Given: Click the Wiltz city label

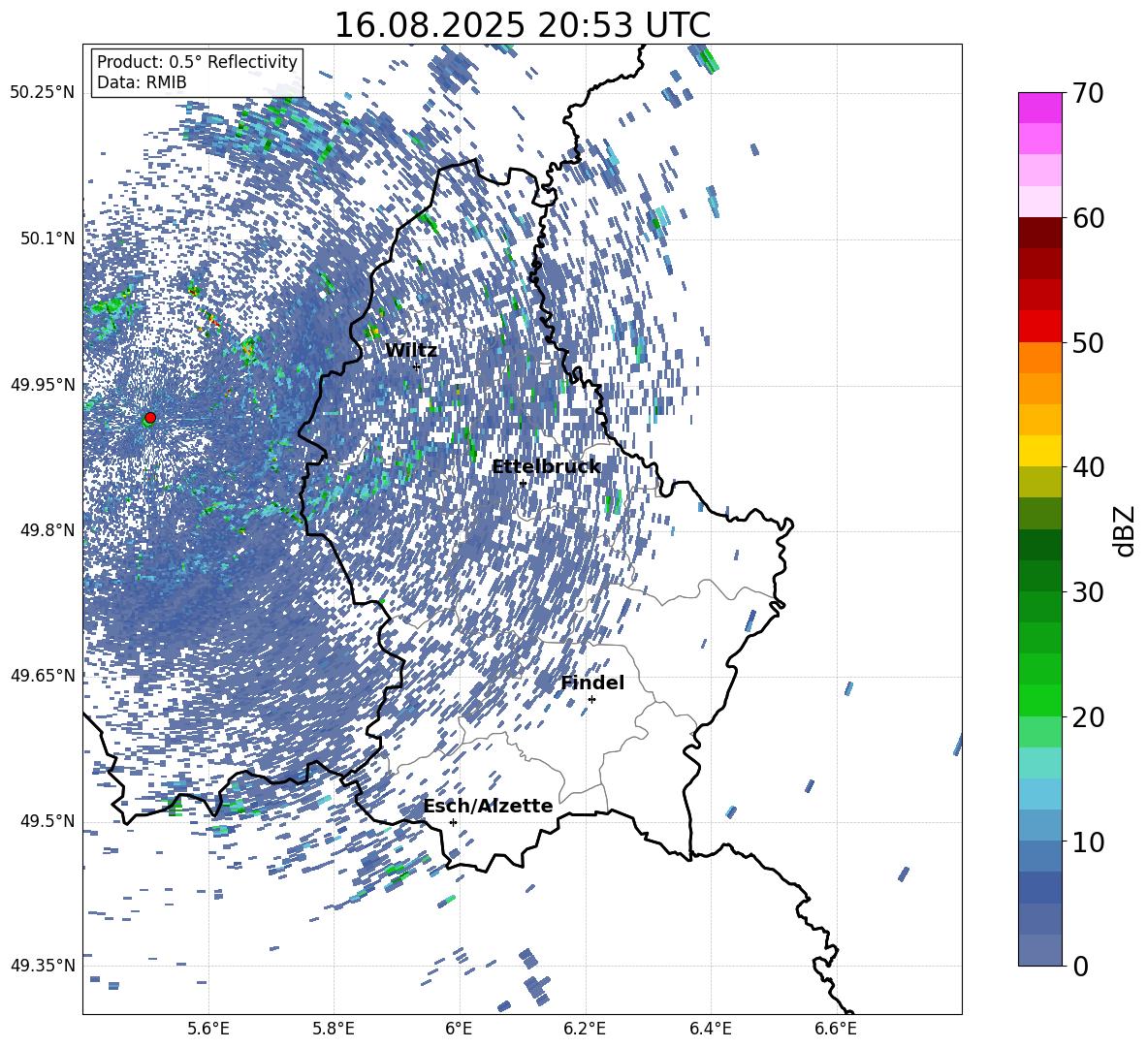Looking at the screenshot, I should click(411, 351).
